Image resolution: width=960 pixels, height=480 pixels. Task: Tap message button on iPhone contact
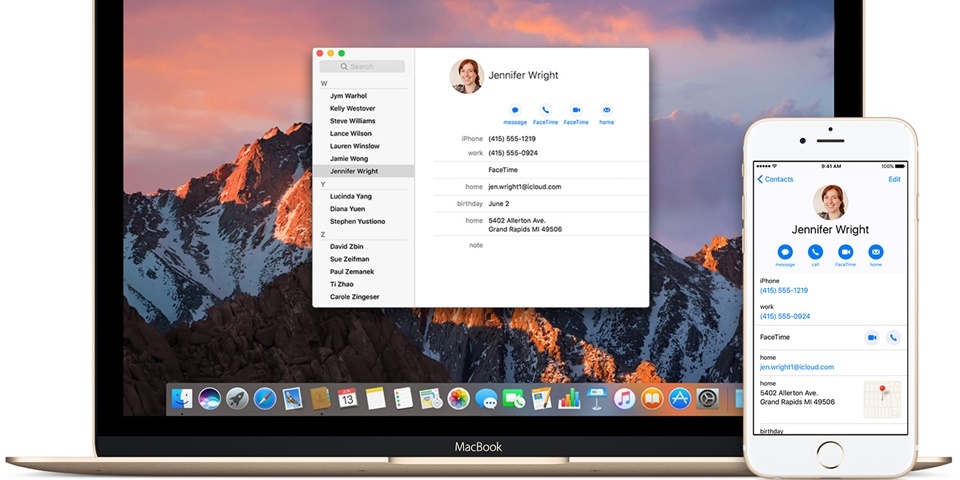pyautogui.click(x=785, y=252)
